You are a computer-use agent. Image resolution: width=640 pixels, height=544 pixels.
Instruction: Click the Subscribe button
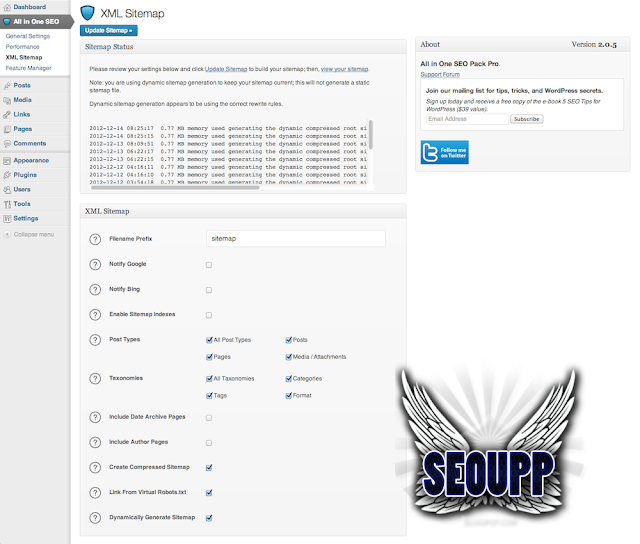(x=527, y=119)
